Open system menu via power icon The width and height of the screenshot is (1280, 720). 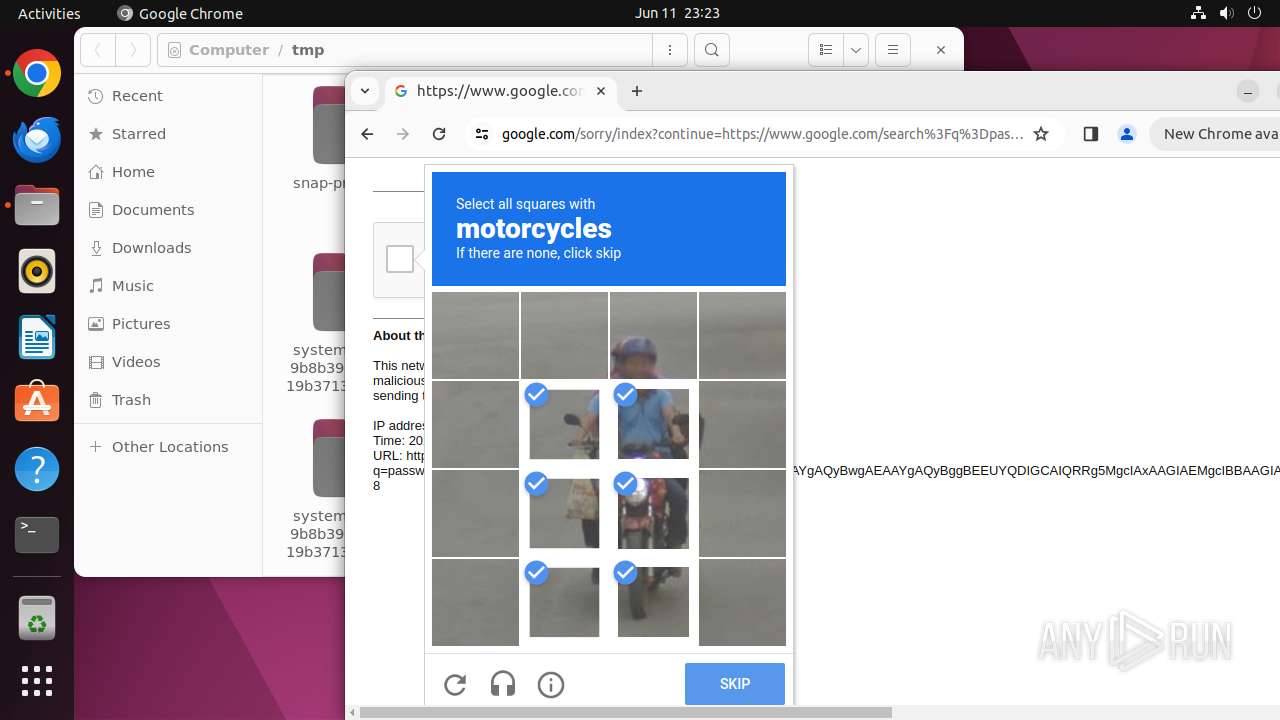pos(1255,13)
